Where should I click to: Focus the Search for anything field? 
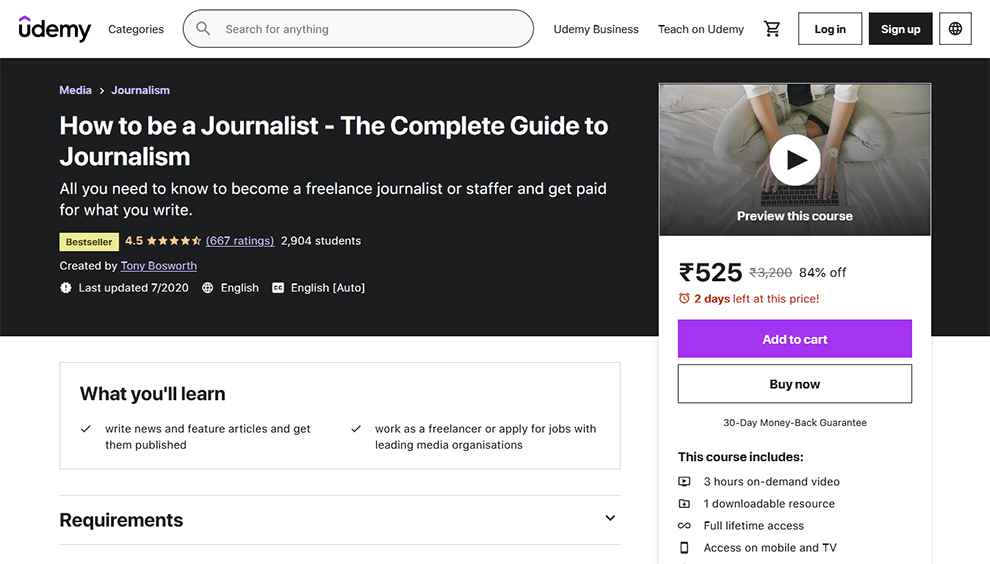click(x=358, y=28)
